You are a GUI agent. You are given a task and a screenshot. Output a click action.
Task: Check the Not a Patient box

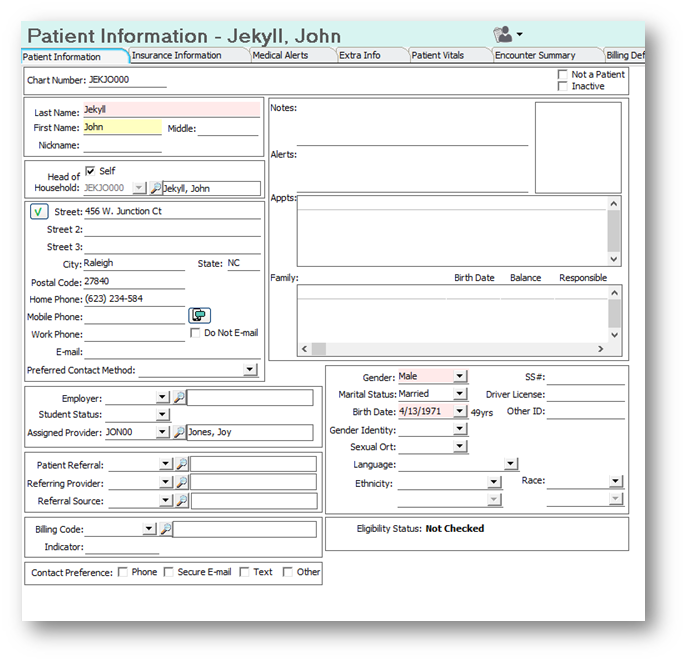point(562,75)
